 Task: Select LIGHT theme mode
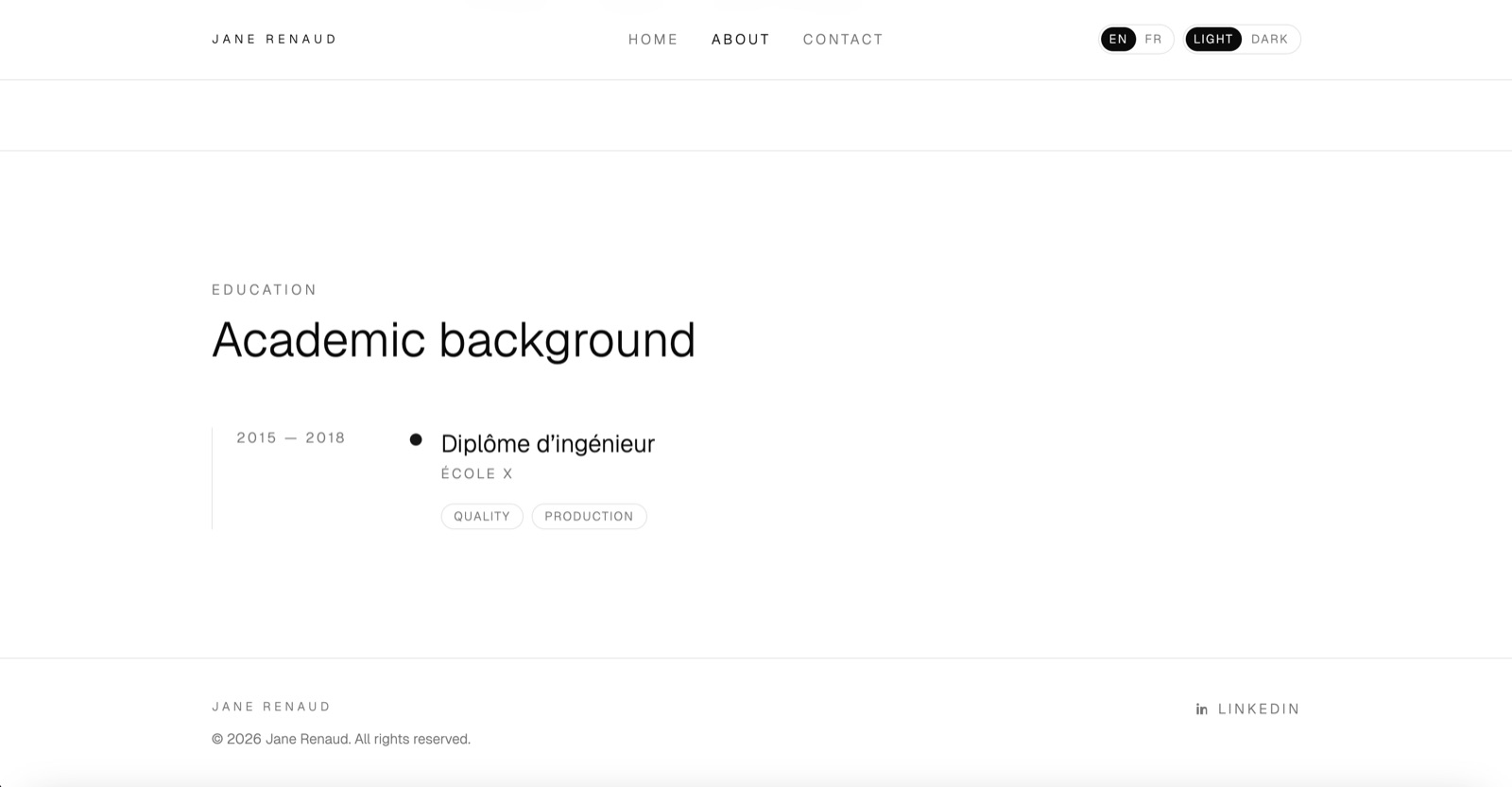[1213, 39]
